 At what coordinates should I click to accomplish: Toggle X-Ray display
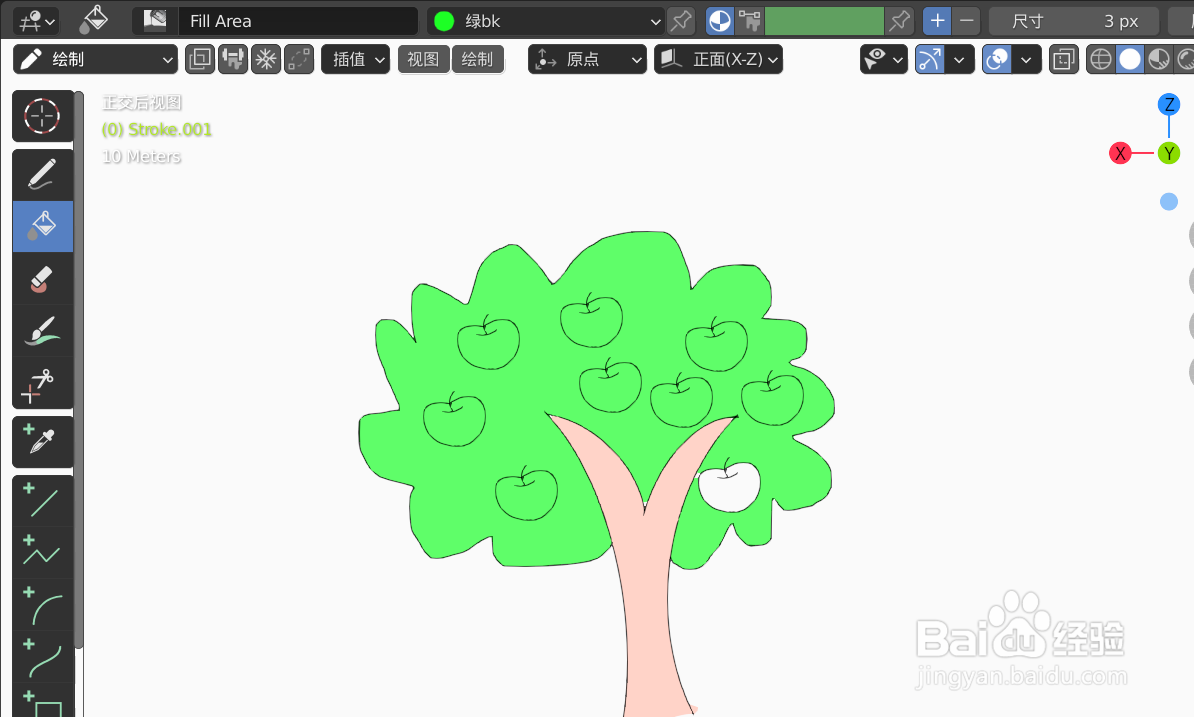pos(1064,59)
